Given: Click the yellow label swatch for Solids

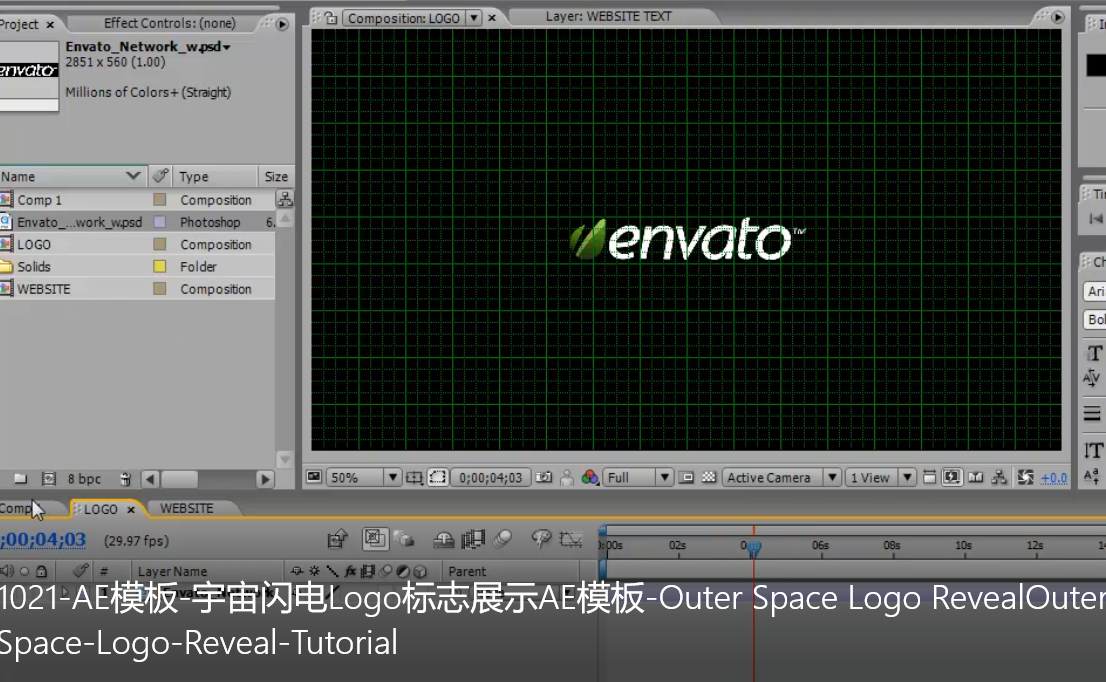Looking at the screenshot, I should tap(160, 267).
